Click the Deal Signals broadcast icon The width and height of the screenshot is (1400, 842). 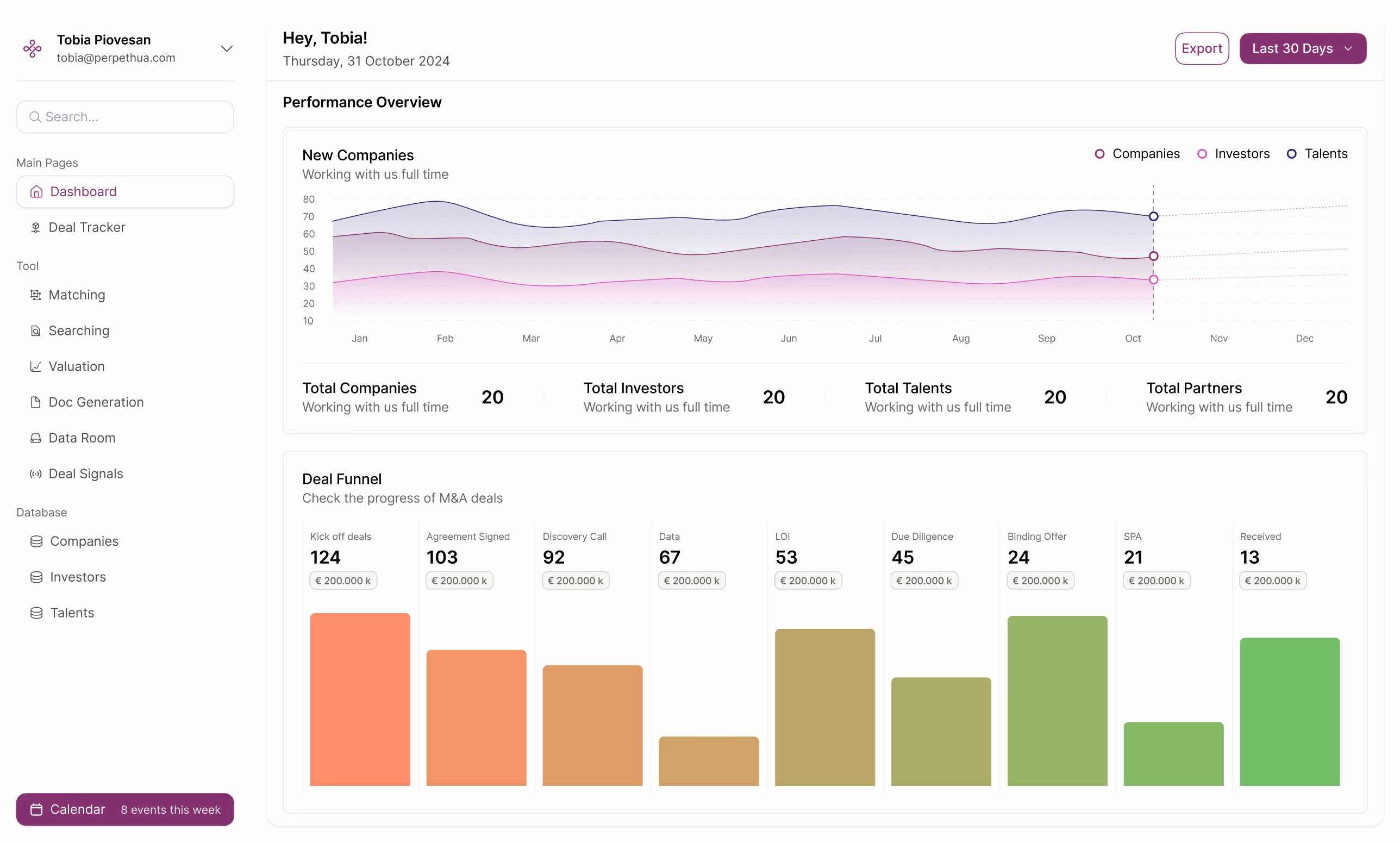[36, 473]
